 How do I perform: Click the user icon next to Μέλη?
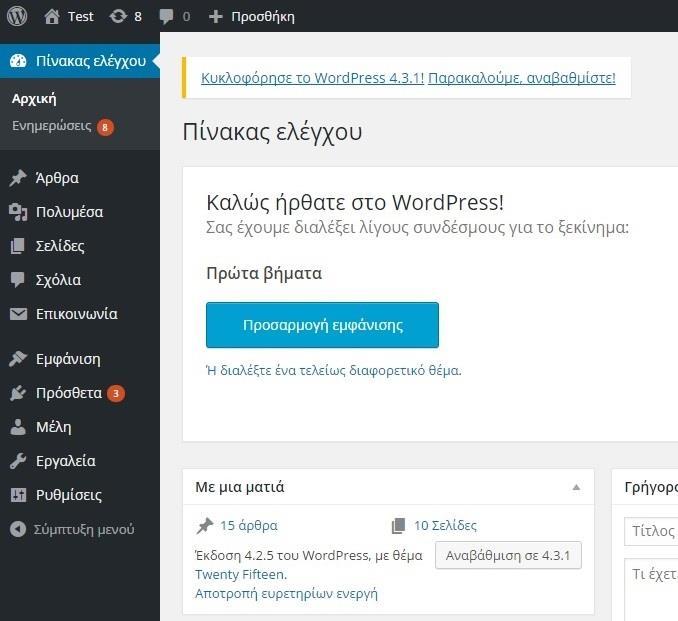[x=18, y=427]
